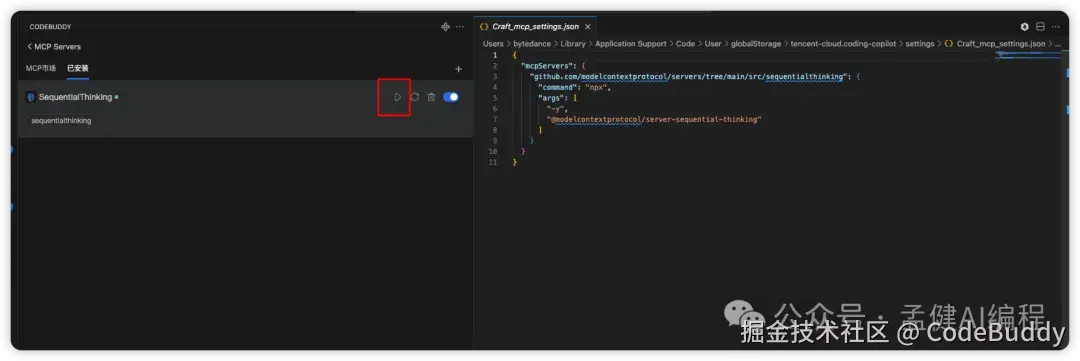Click the server-sequential-thinking package string
This screenshot has width=1080, height=361.
[654, 119]
